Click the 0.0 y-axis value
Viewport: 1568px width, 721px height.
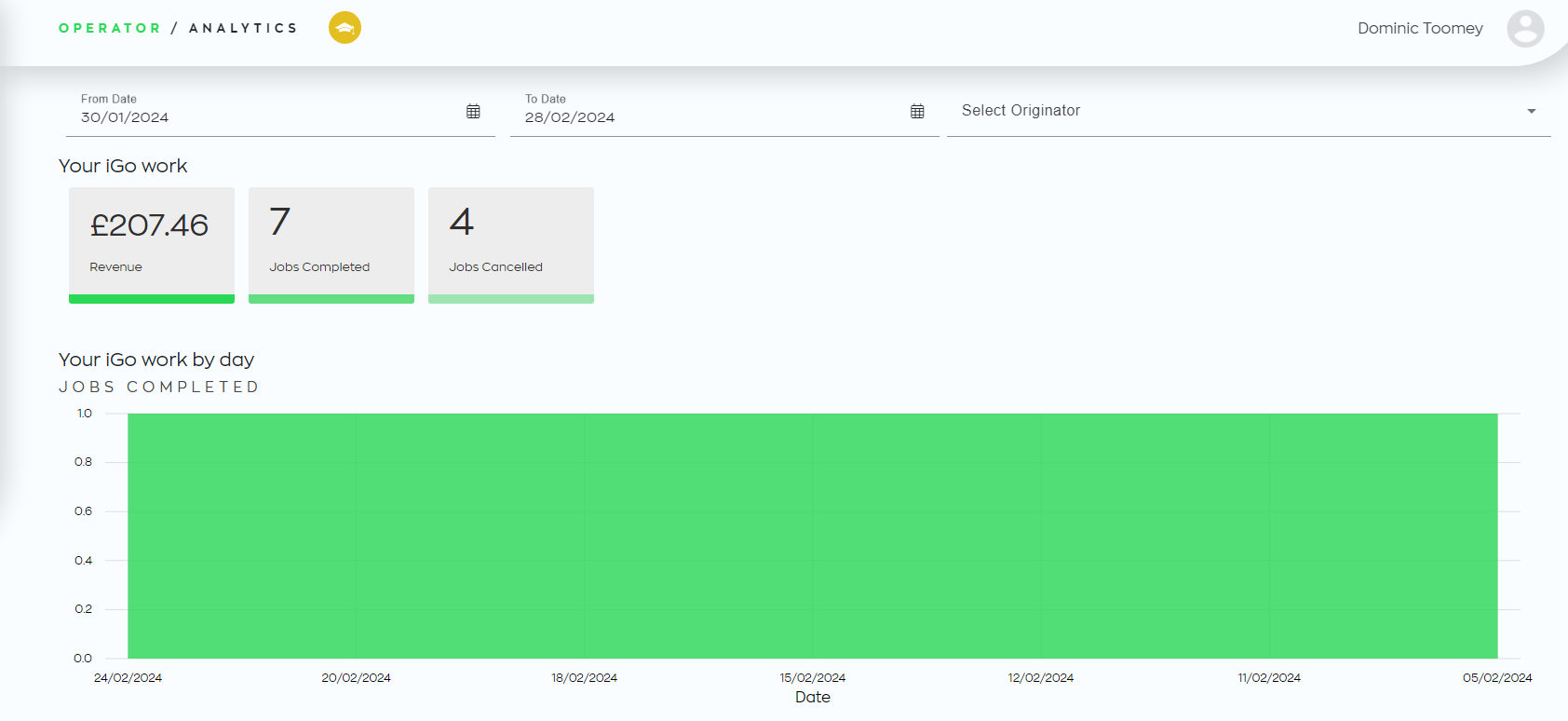[x=83, y=658]
